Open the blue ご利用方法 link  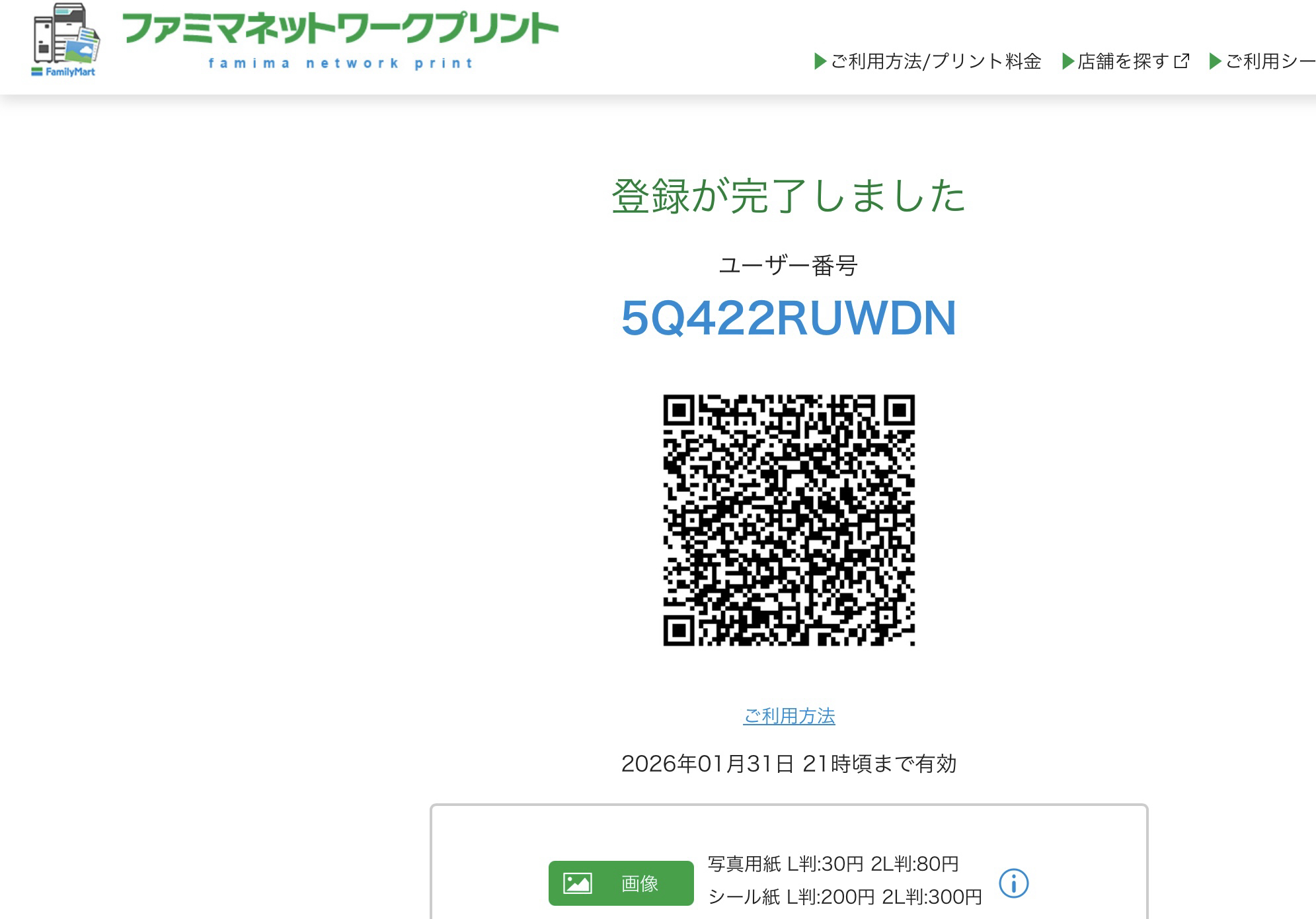pyautogui.click(x=789, y=716)
